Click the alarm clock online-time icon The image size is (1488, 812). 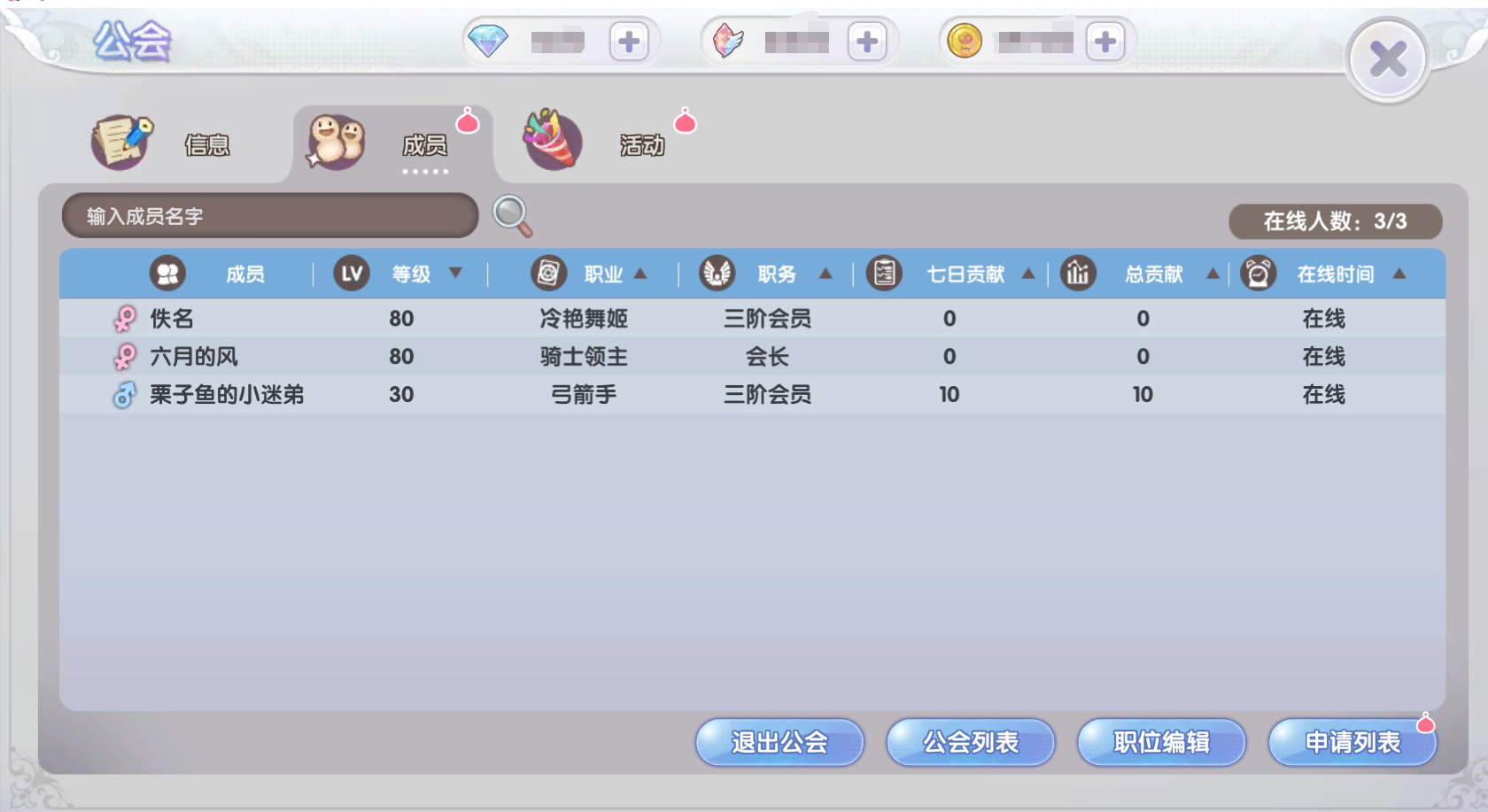point(1258,274)
